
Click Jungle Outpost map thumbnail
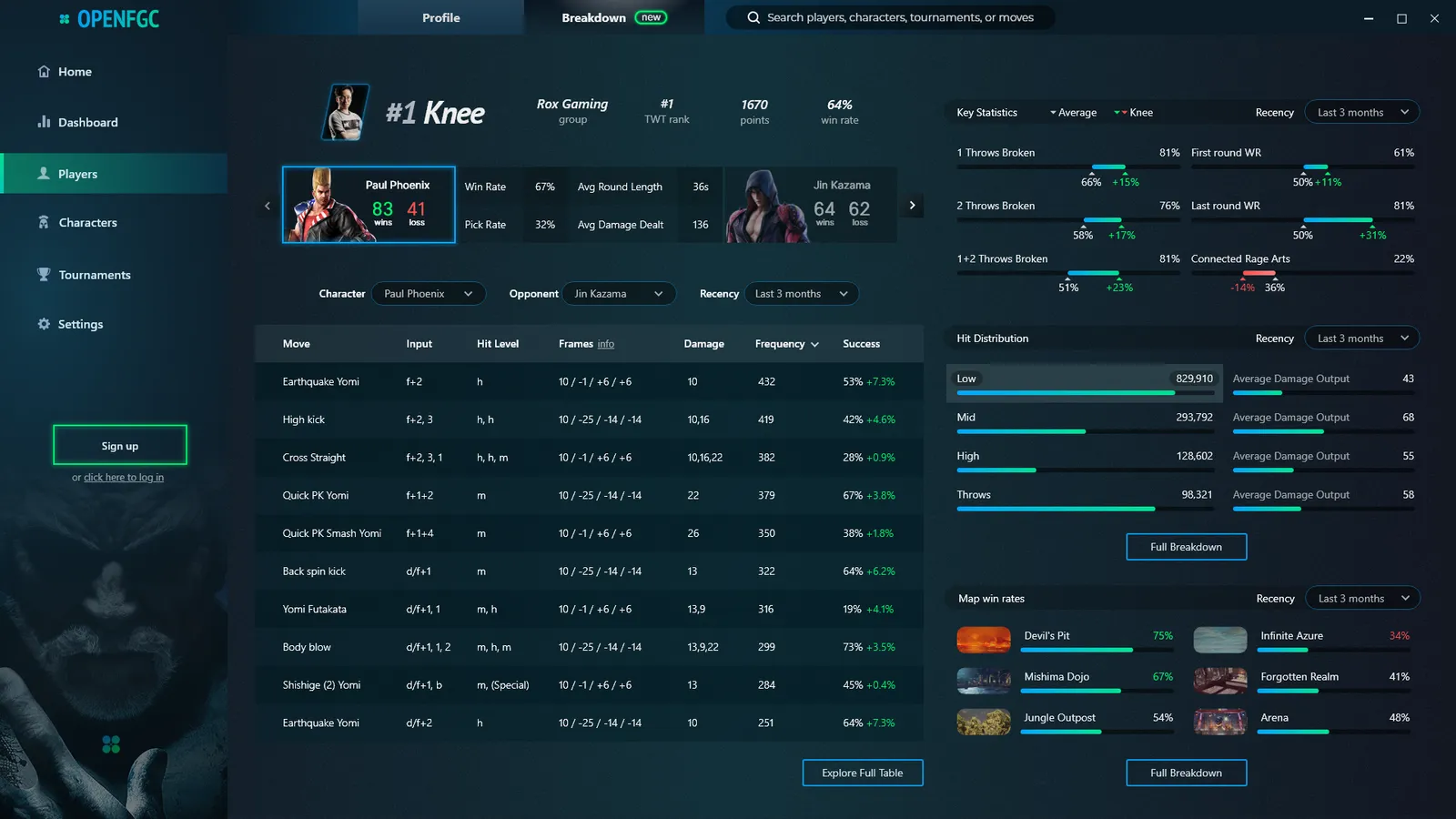[x=984, y=722]
